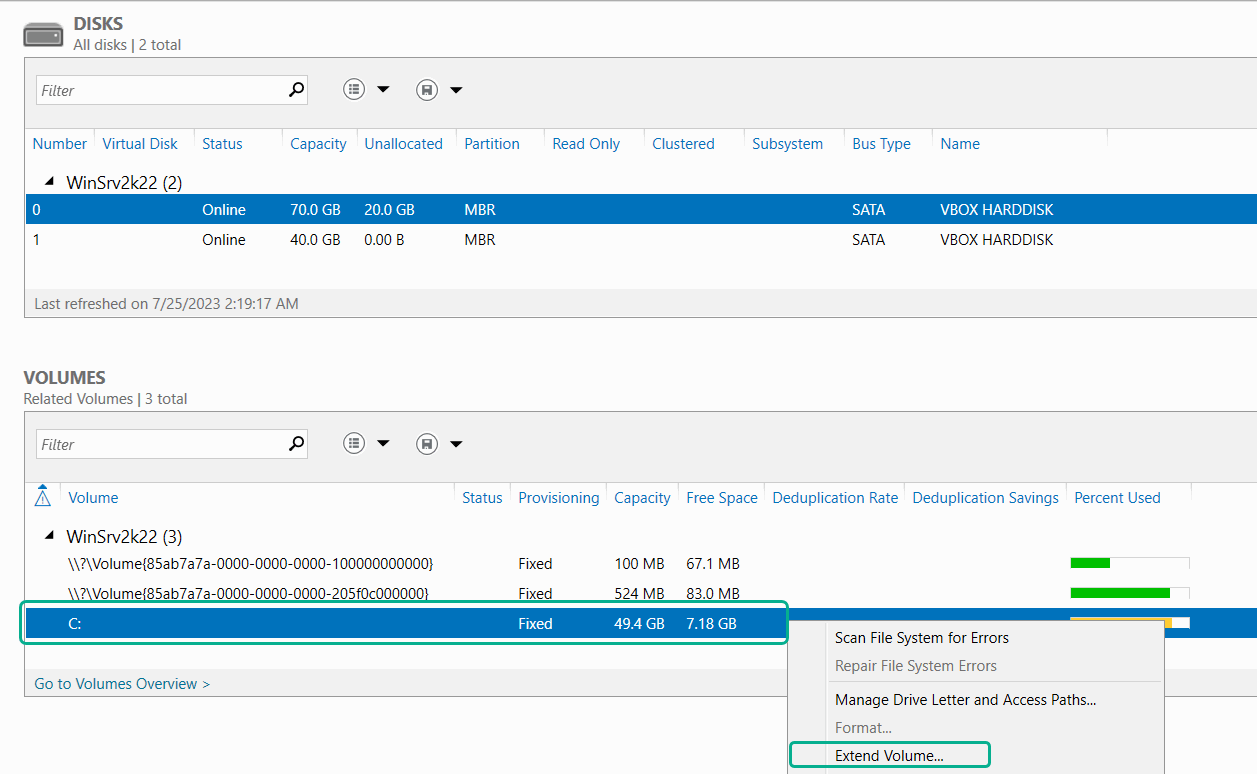Sort disks by Subsystem column
The image size is (1257, 774).
(787, 144)
